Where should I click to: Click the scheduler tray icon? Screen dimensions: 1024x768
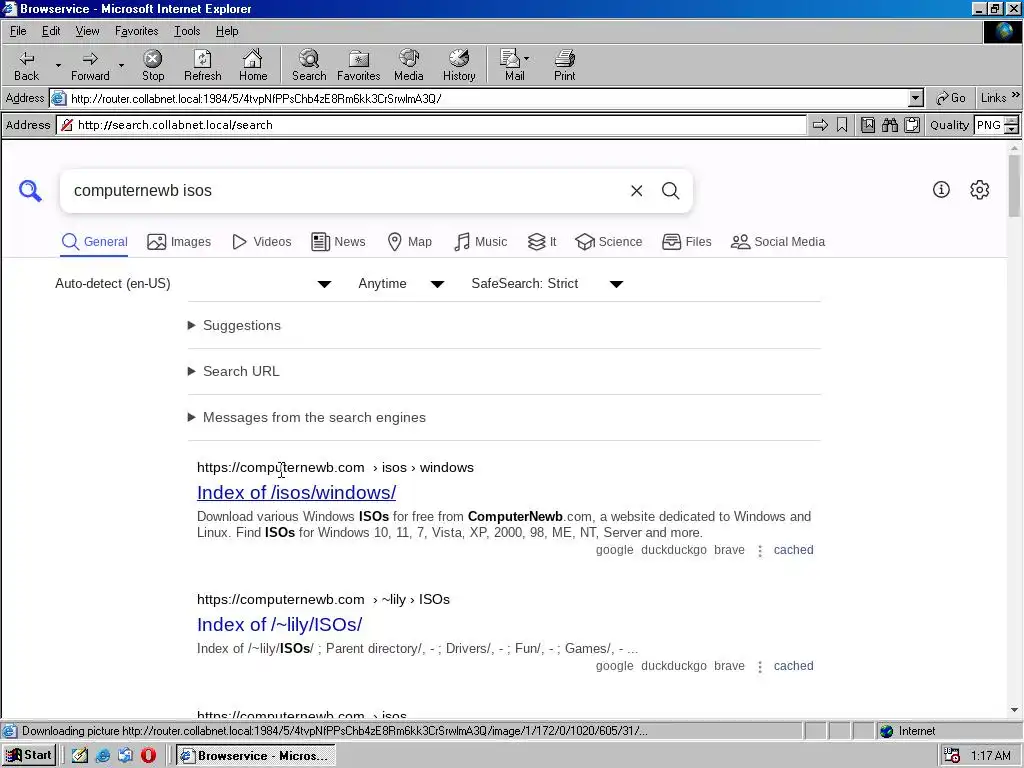pos(952,756)
